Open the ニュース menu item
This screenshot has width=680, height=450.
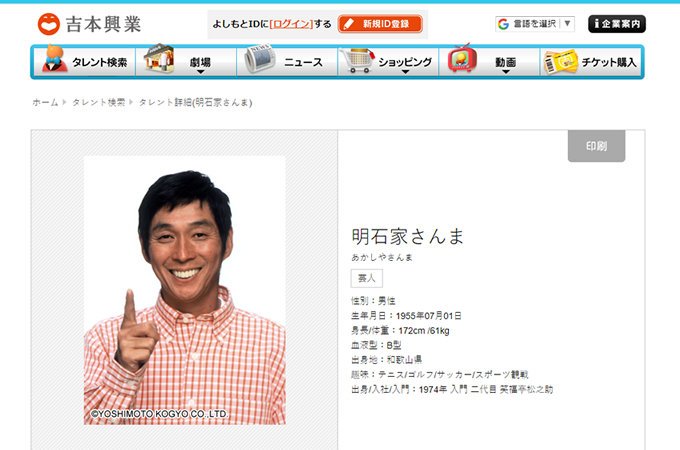pyautogui.click(x=287, y=62)
